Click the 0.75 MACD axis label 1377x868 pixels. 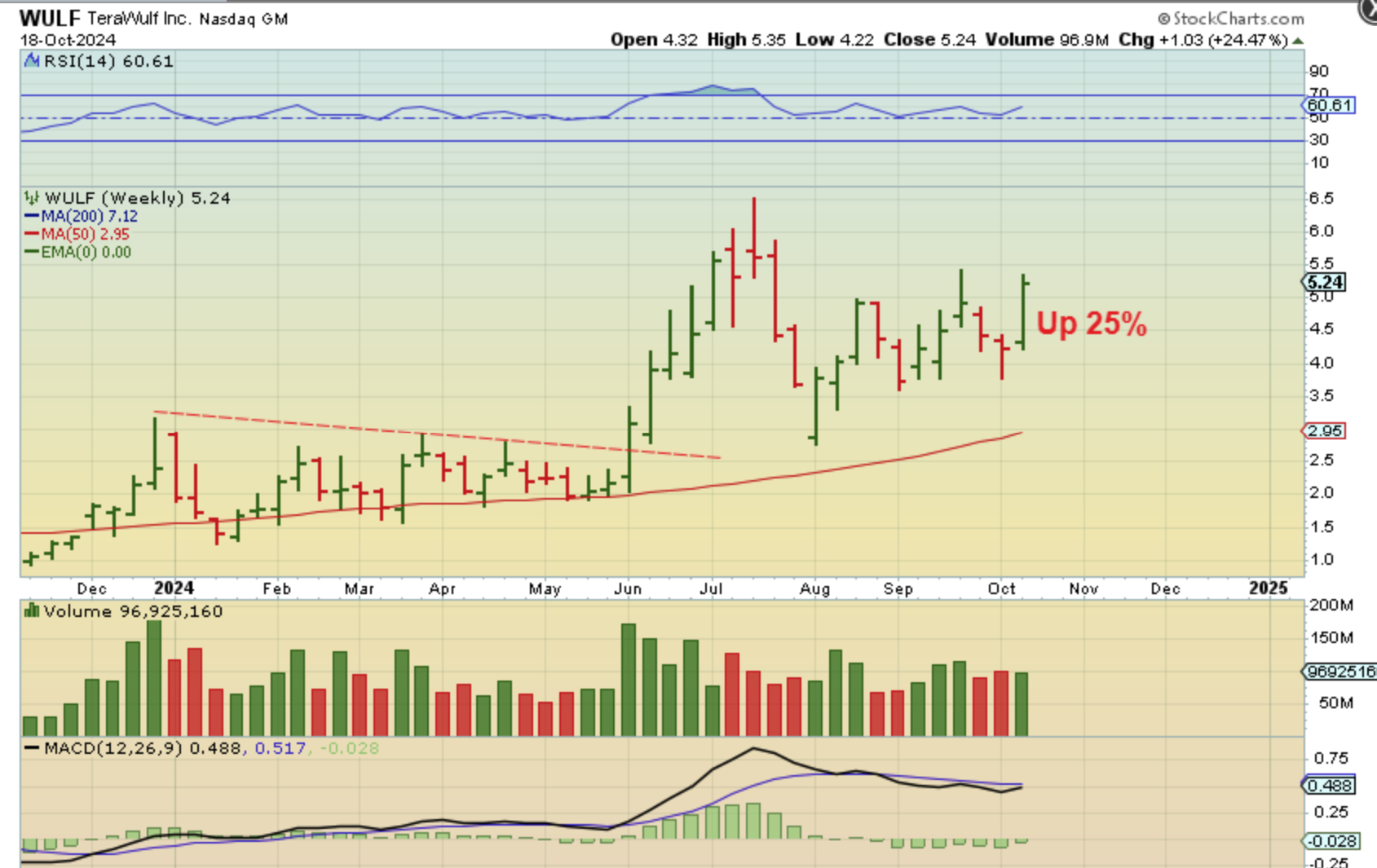coord(1331,759)
